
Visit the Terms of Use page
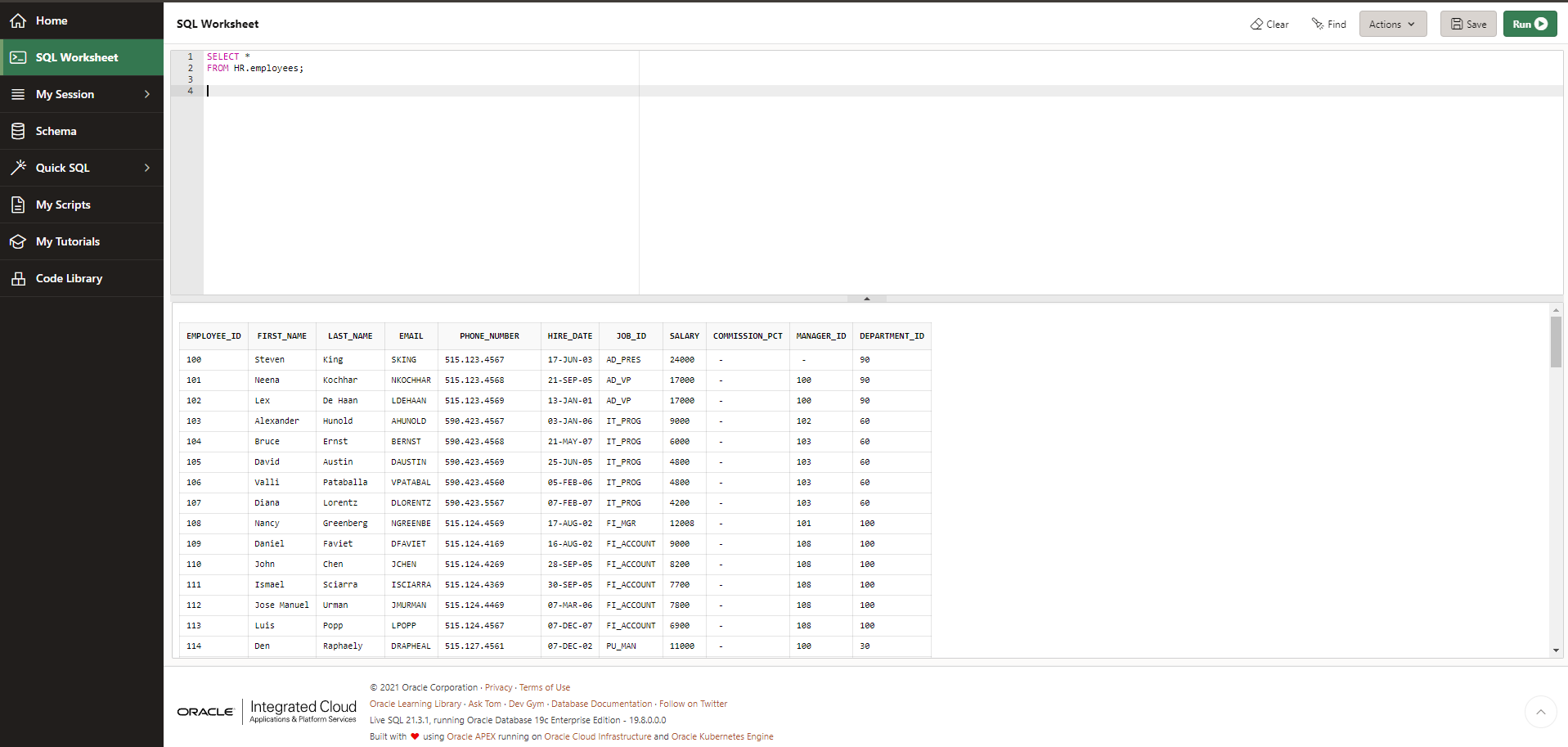[x=545, y=687]
